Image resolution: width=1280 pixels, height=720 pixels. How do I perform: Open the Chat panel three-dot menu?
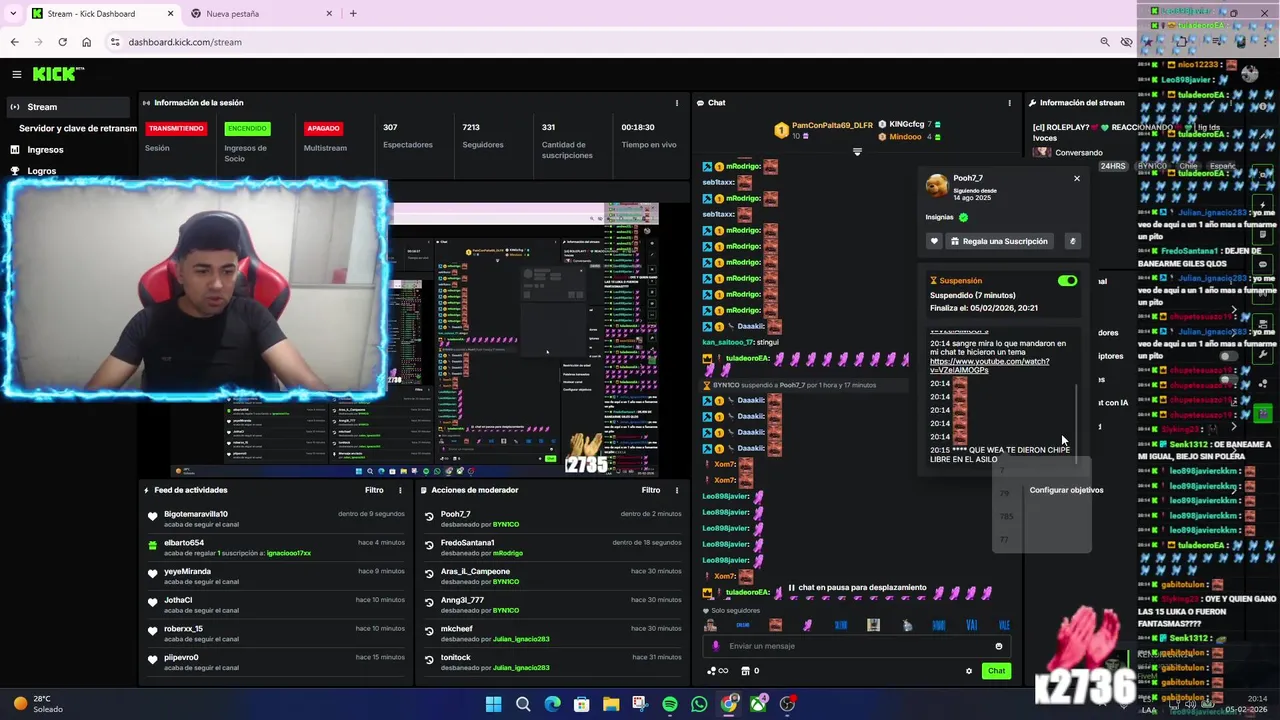click(x=1009, y=103)
